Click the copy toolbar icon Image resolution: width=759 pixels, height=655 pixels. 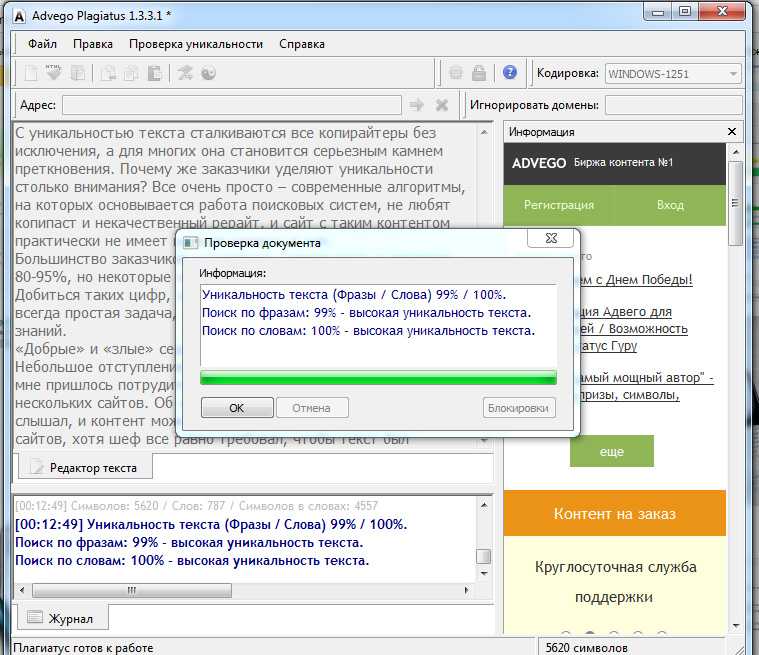point(131,74)
